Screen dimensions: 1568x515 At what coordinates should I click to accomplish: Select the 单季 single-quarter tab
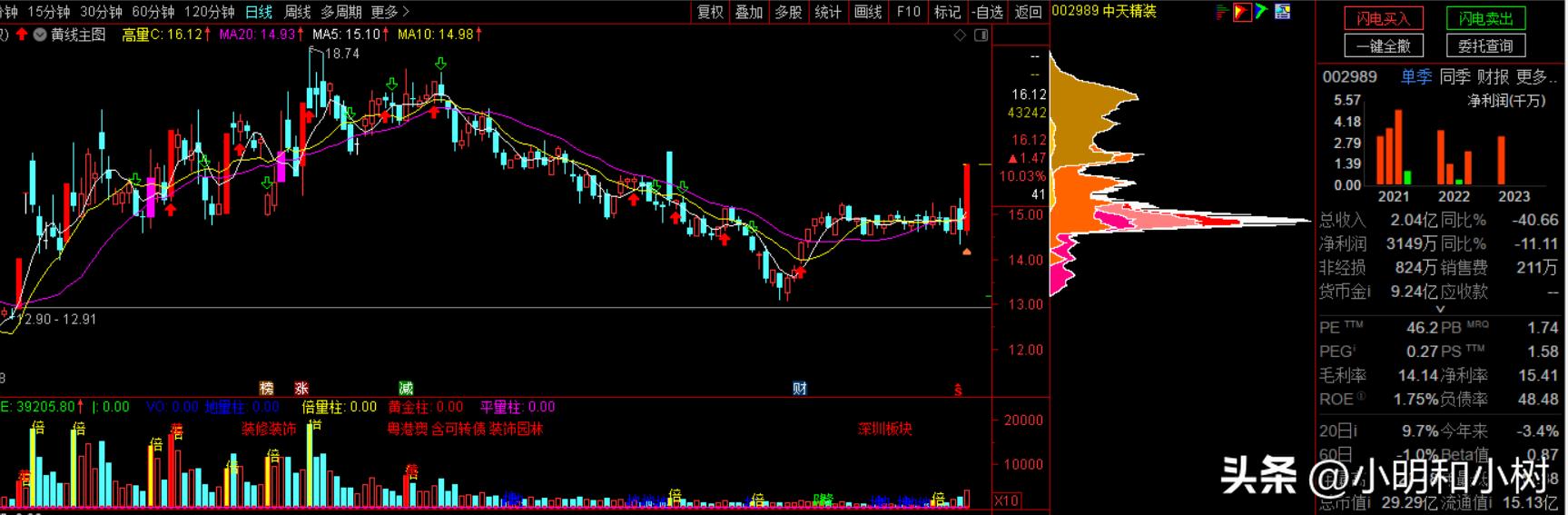[x=1416, y=77]
